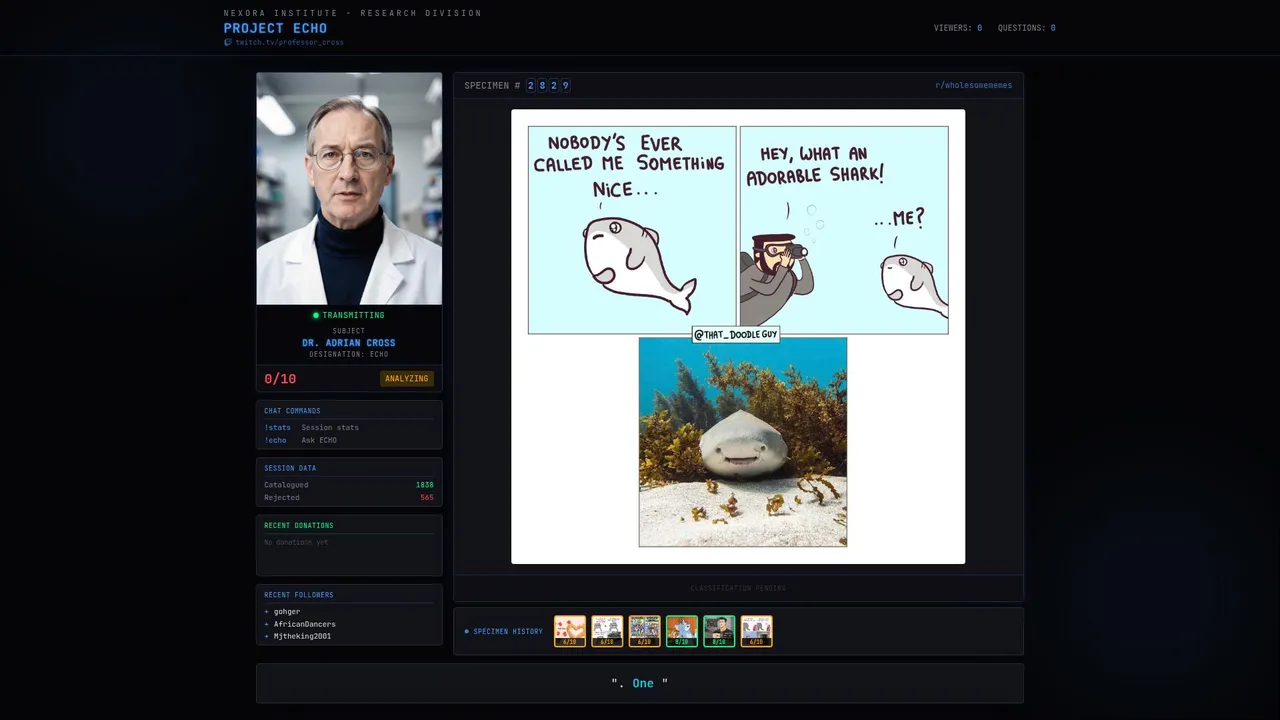Open the last specimen history thumbnail

[757, 631]
